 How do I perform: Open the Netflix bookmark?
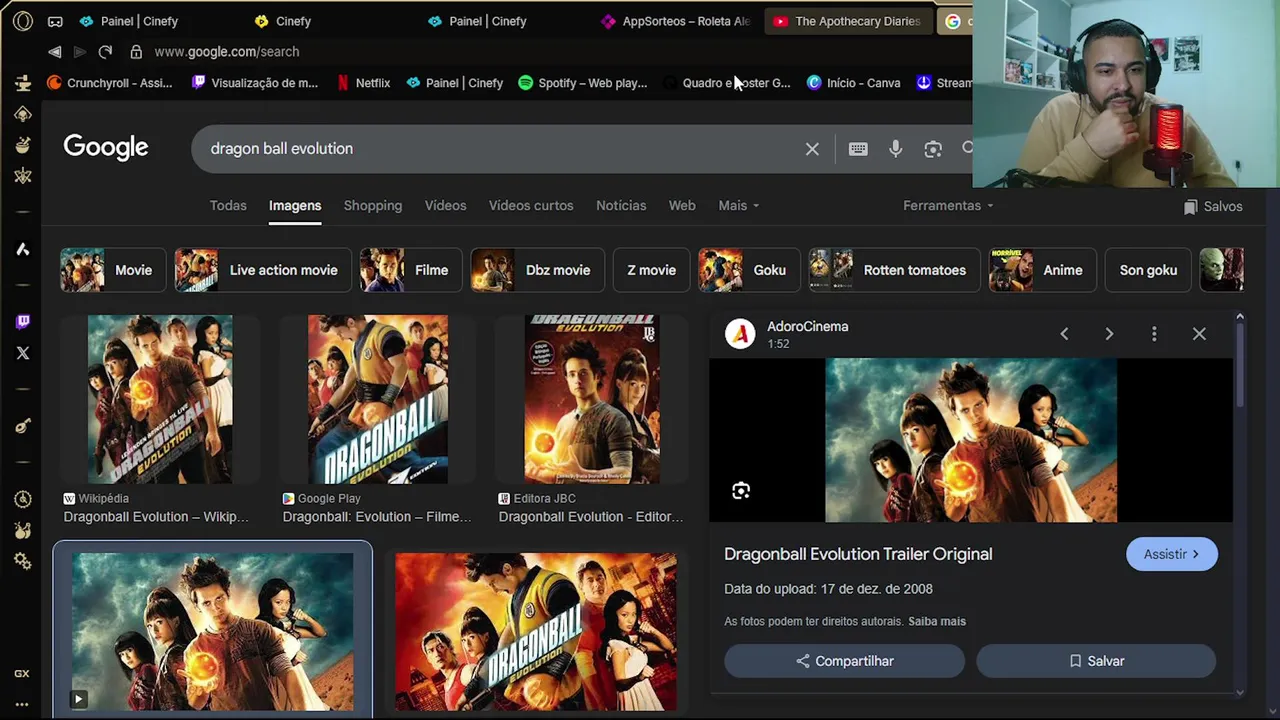pyautogui.click(x=363, y=83)
